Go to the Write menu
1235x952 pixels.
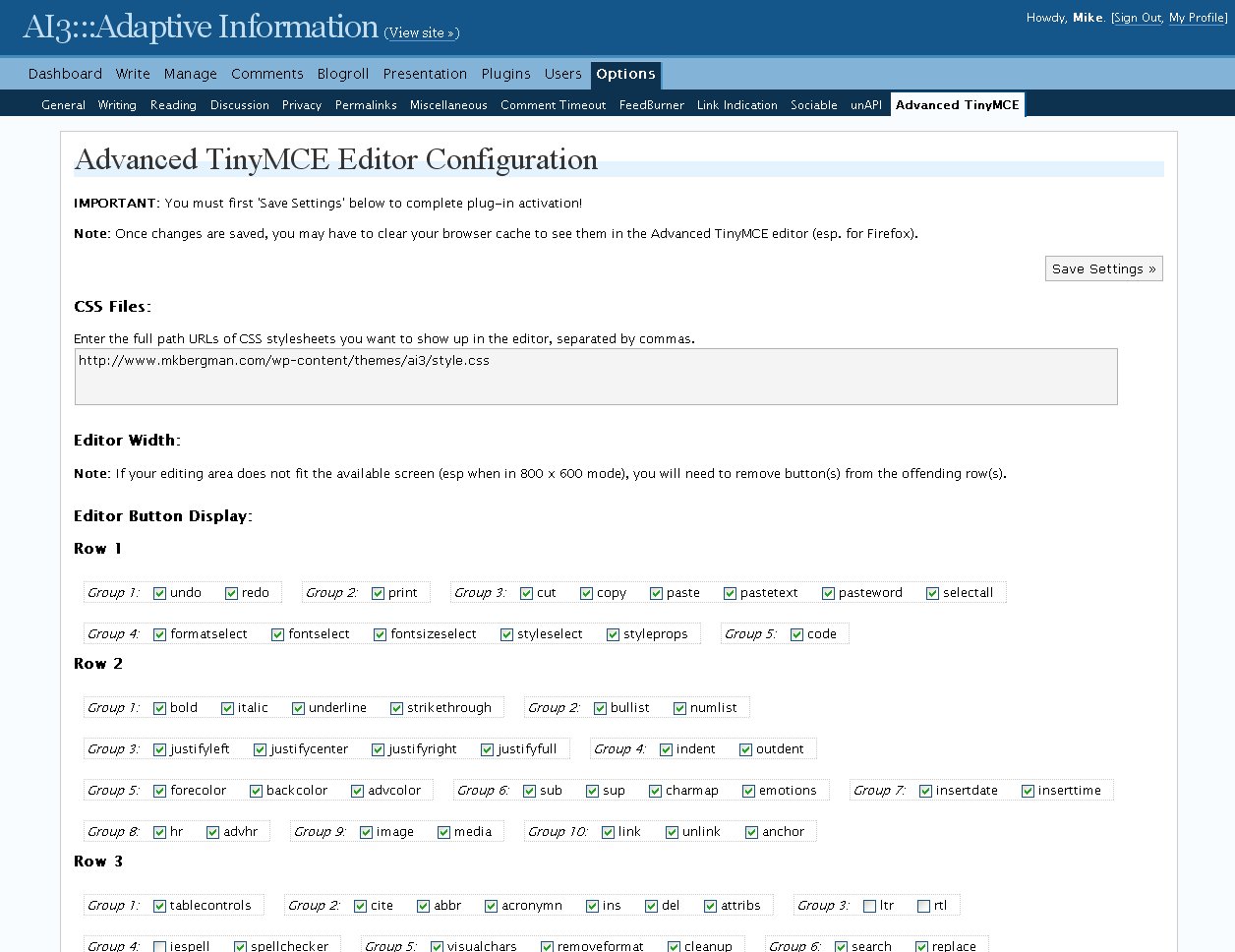[133, 74]
